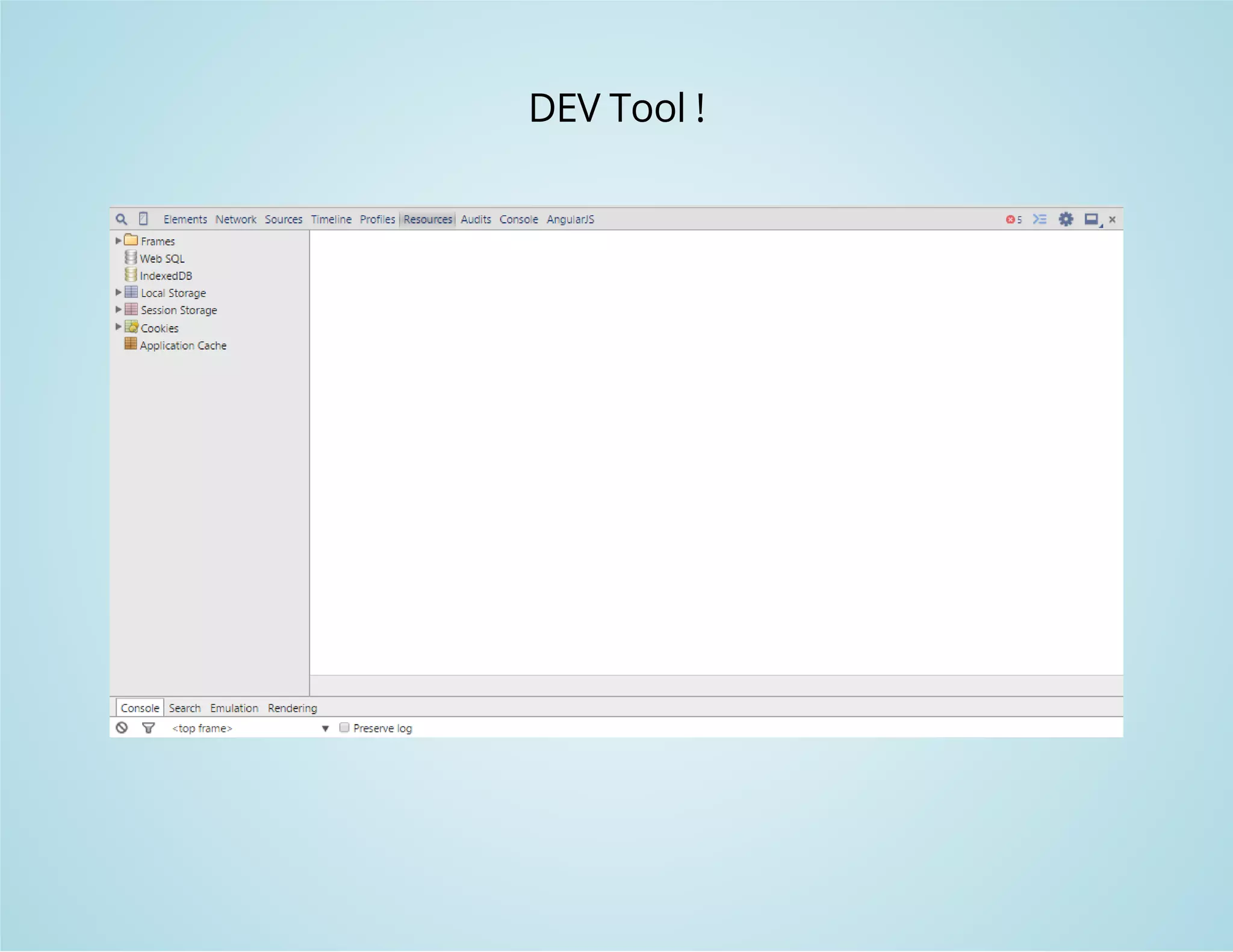Open the Audits tab
Screen dimensions: 1233x952
point(476,220)
